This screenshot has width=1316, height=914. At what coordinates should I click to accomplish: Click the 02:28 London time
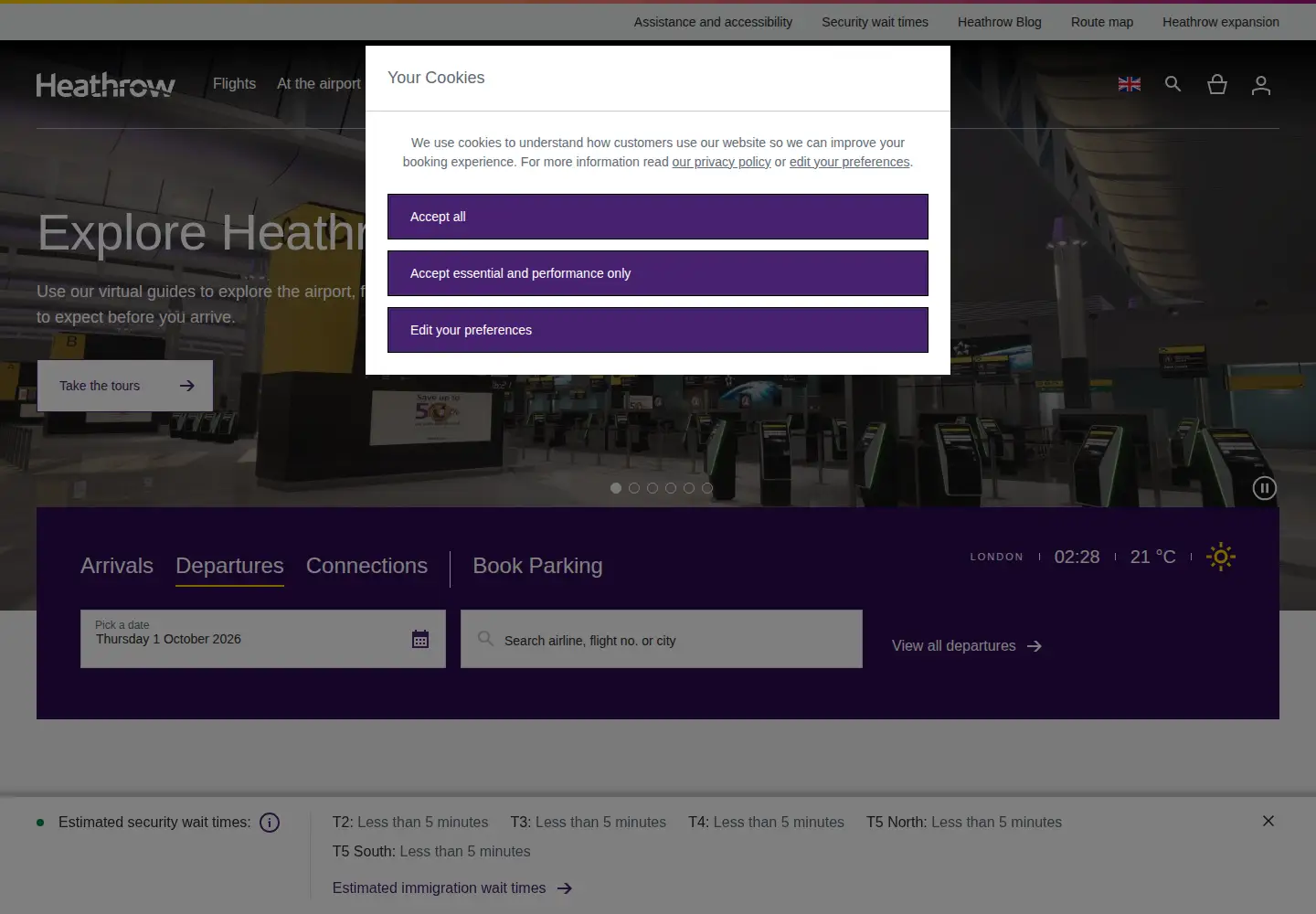coord(1077,557)
